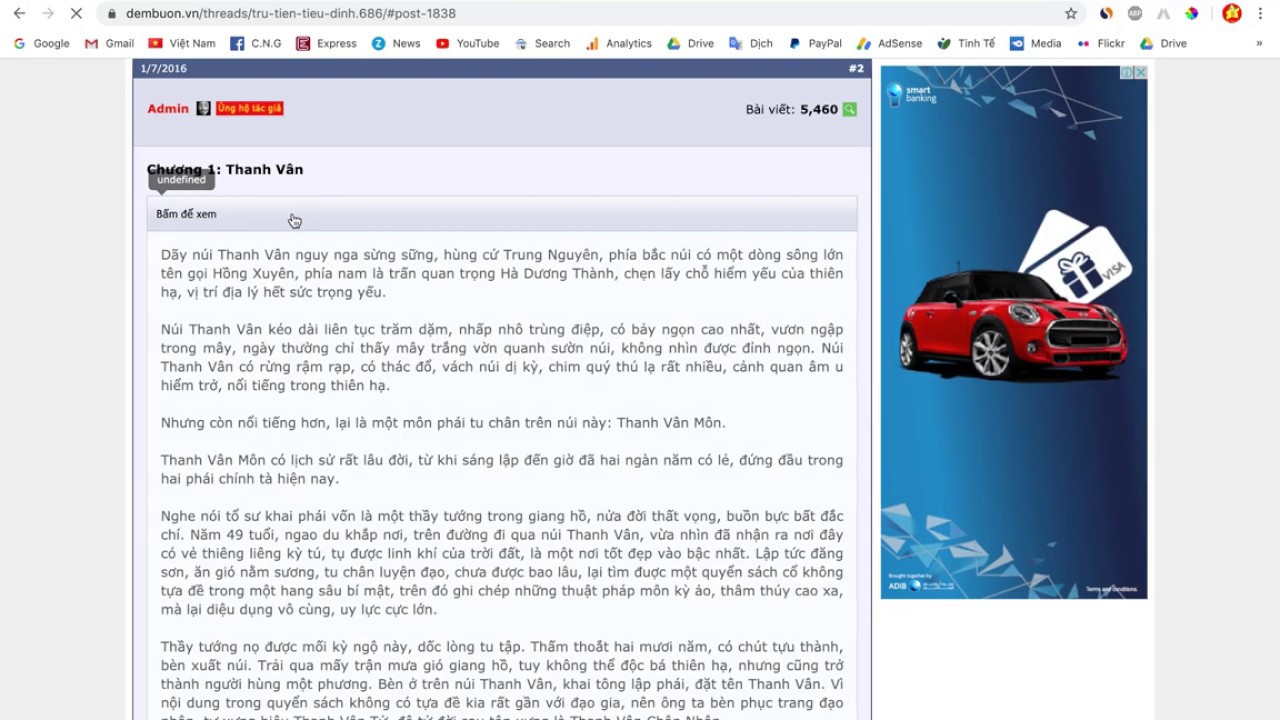Screen dimensions: 1280x720
Task: Bookmark this page with the star
Action: click(1071, 14)
